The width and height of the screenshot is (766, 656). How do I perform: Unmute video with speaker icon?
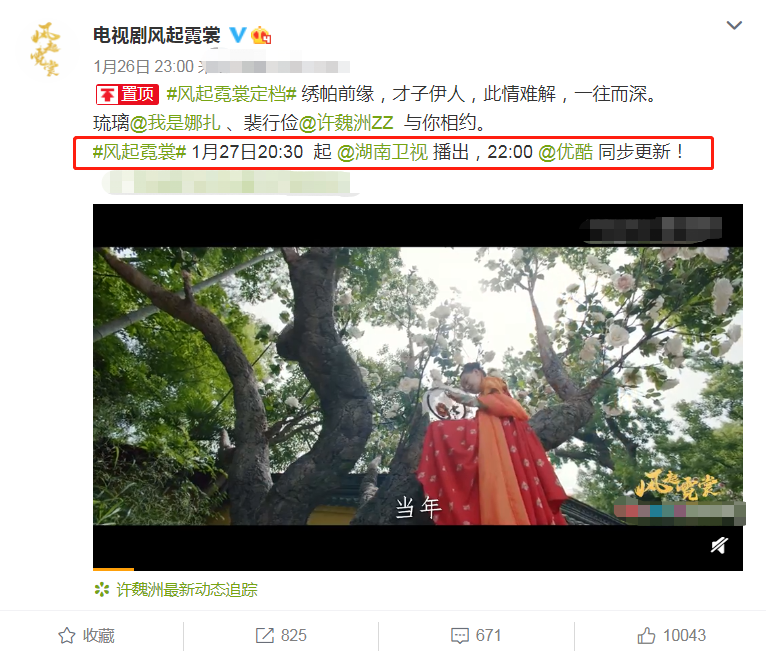[719, 545]
